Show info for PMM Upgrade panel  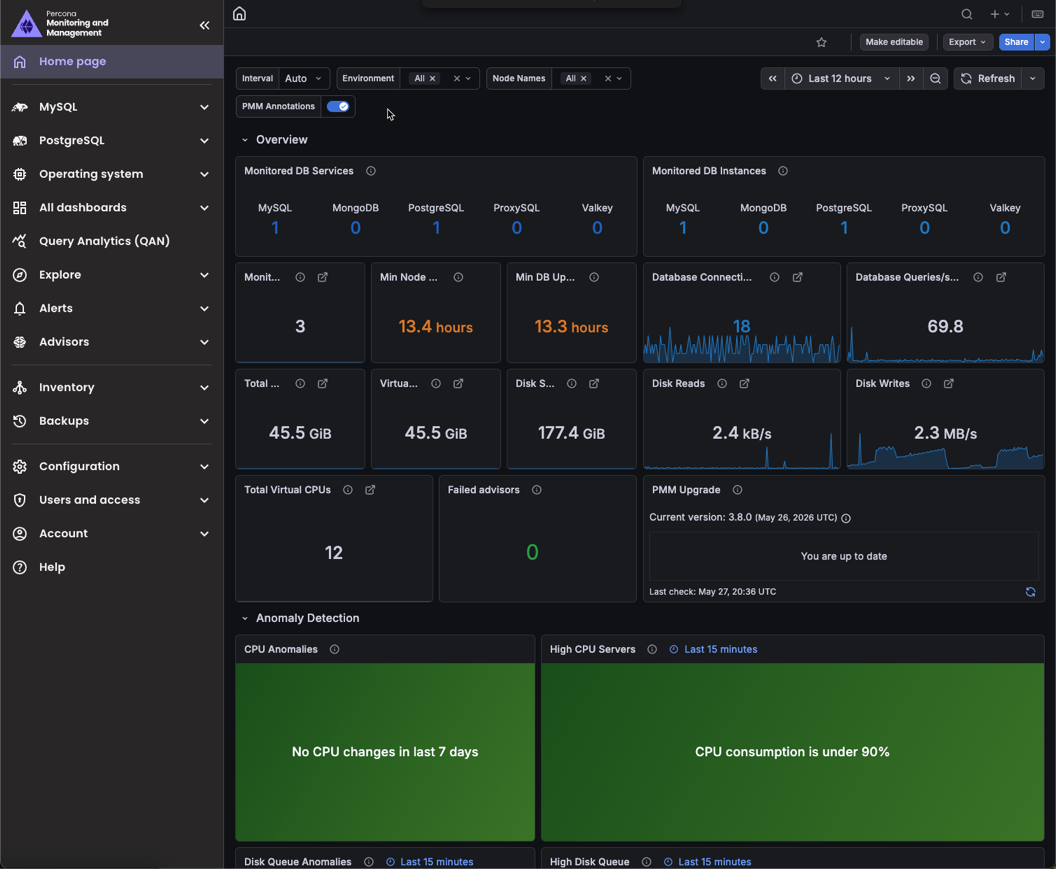click(x=737, y=490)
